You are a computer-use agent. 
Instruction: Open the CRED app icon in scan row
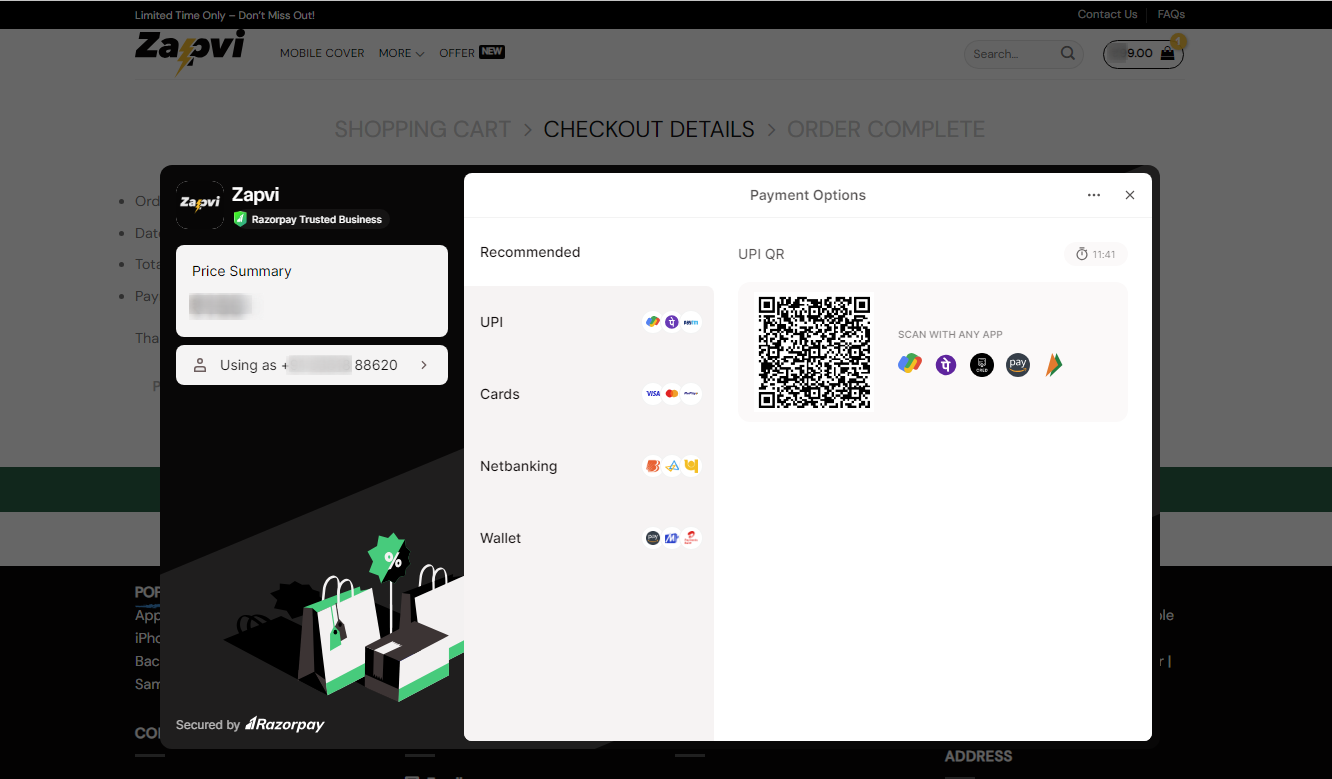pyautogui.click(x=982, y=364)
